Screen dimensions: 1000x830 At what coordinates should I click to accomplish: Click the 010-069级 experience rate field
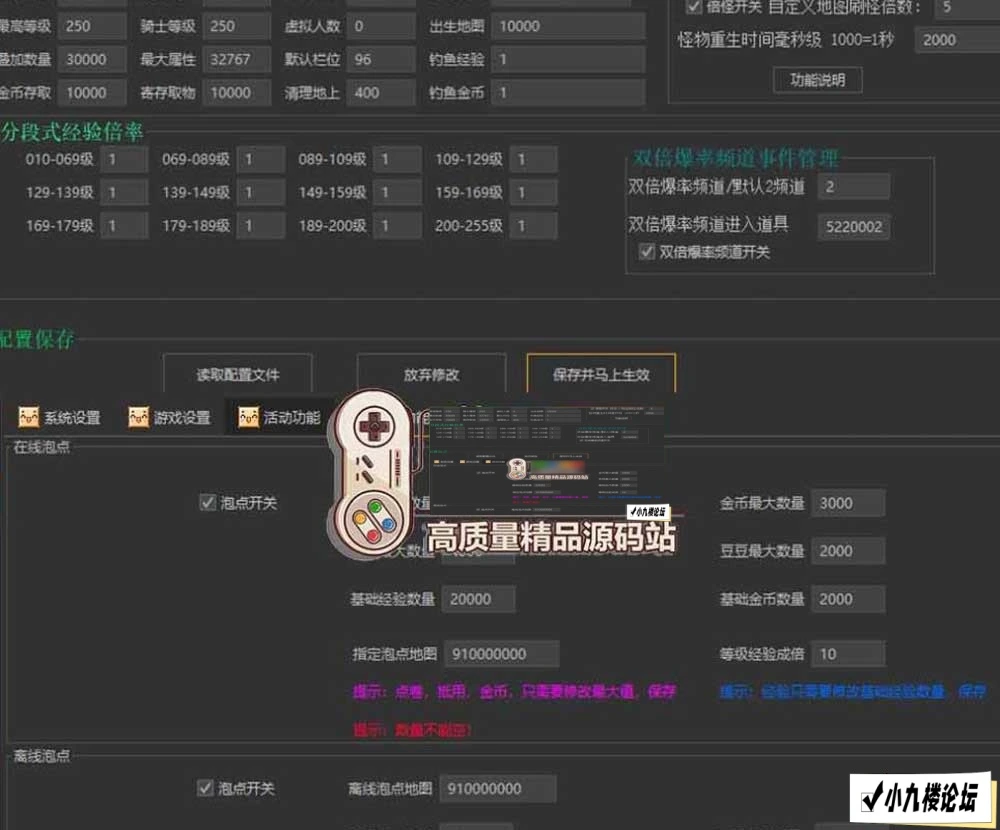click(x=124, y=159)
